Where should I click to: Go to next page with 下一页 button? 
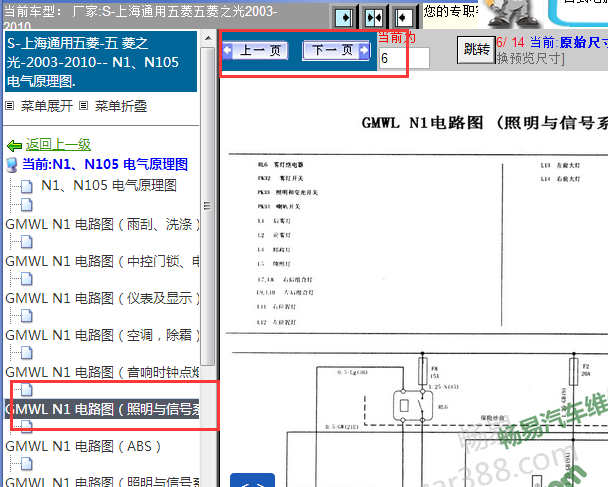click(x=336, y=50)
